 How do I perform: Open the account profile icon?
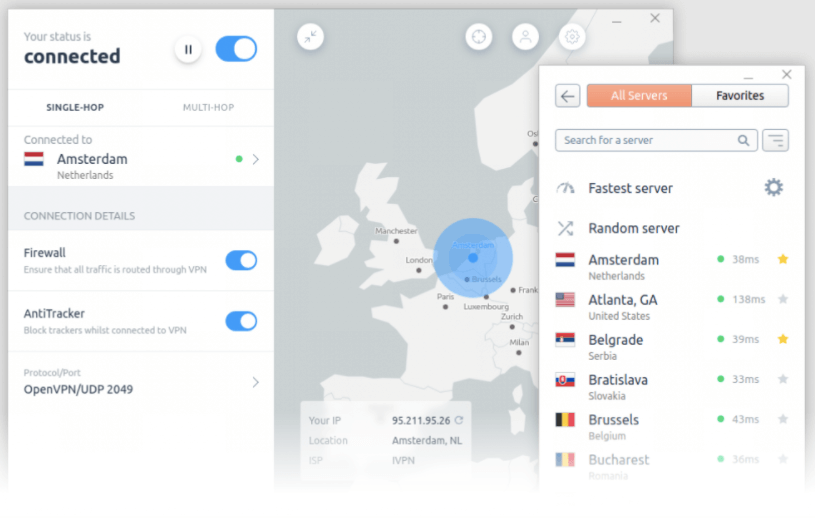525,37
